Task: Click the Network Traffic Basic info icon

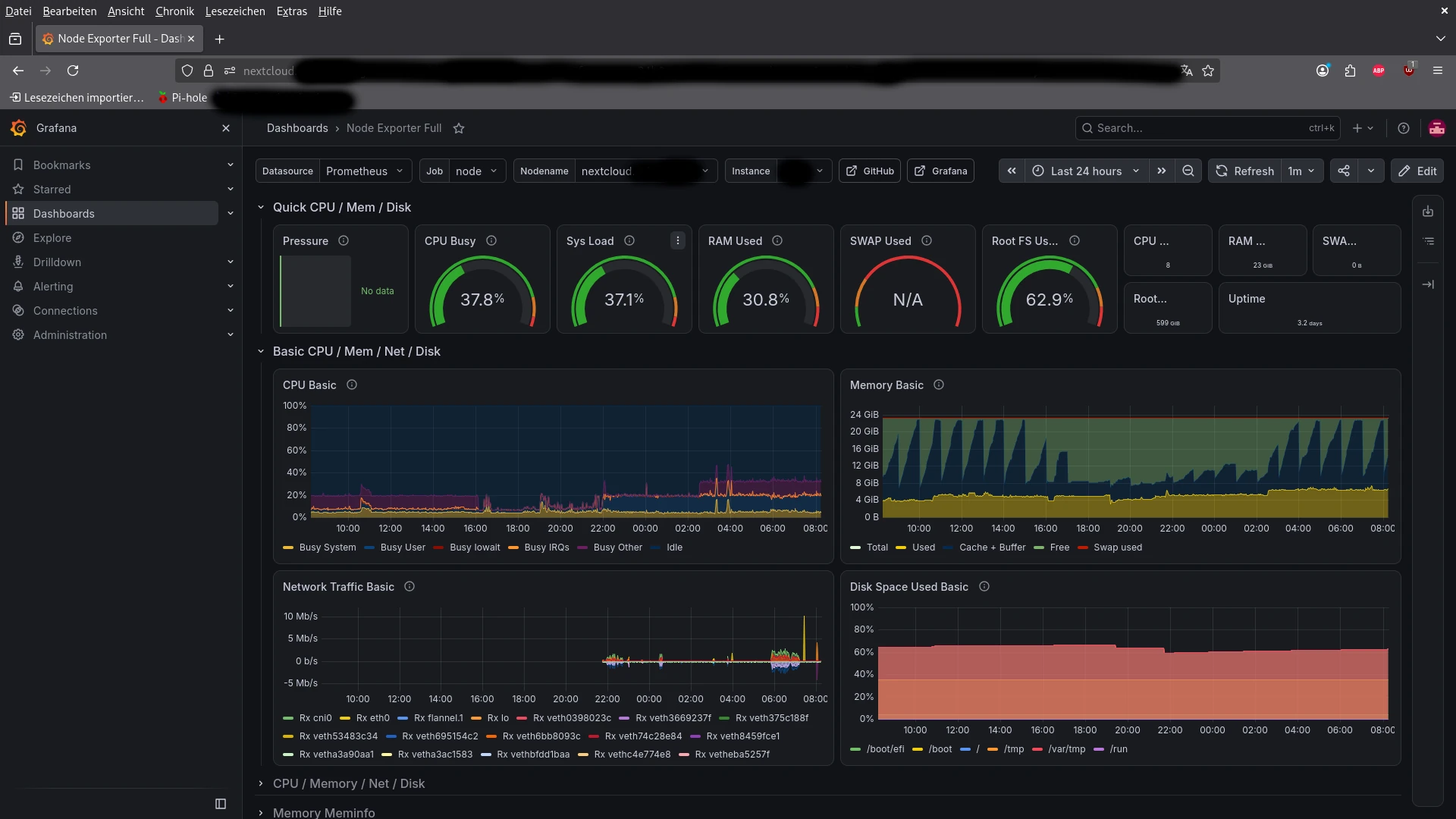Action: 409,586
